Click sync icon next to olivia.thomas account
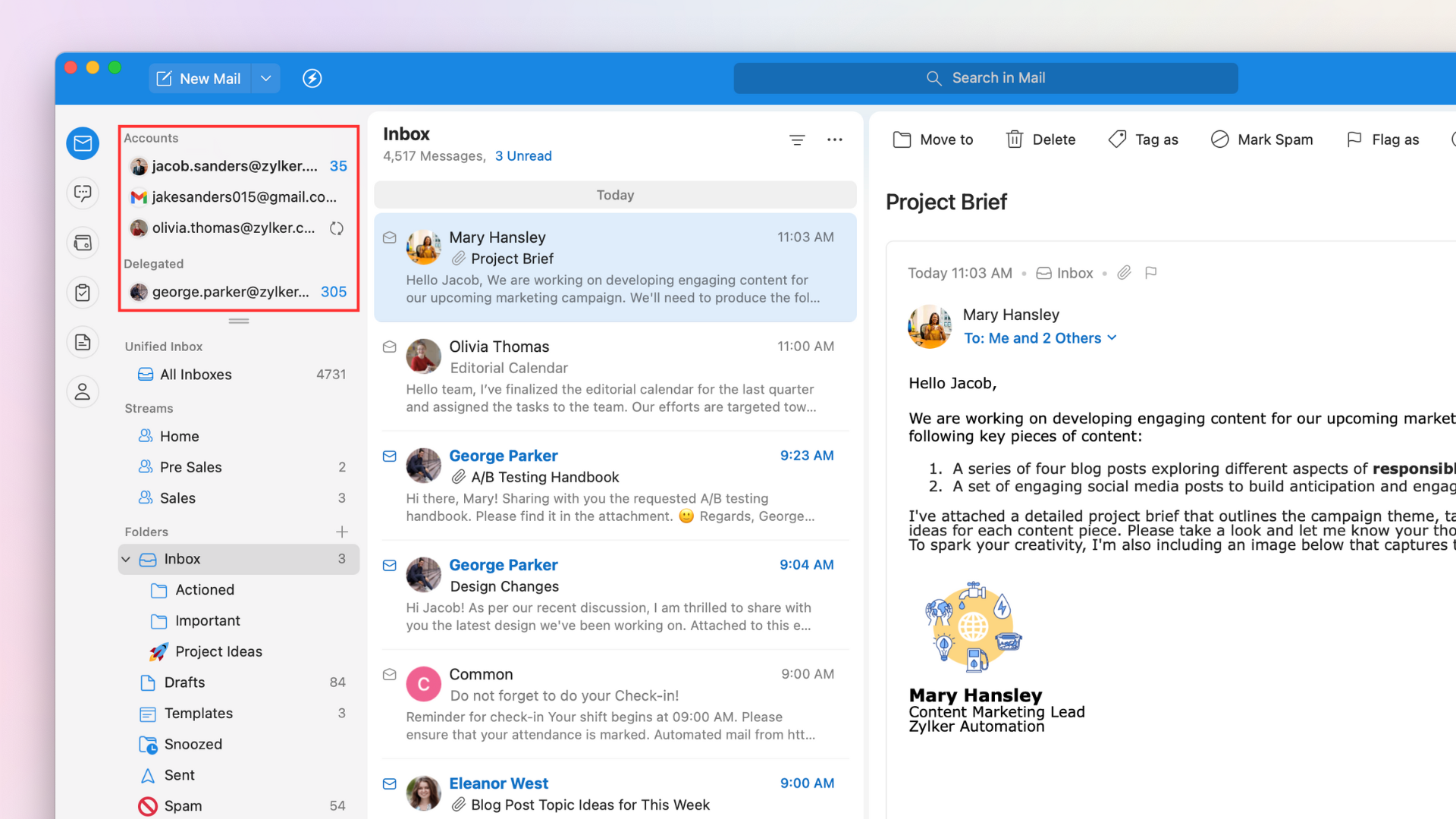The width and height of the screenshot is (1456, 819). pos(337,228)
